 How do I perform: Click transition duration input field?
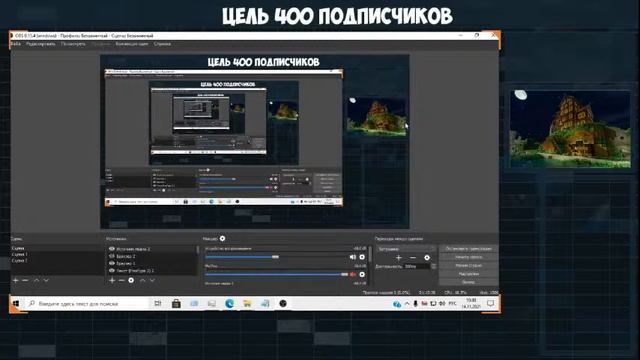[x=417, y=266]
